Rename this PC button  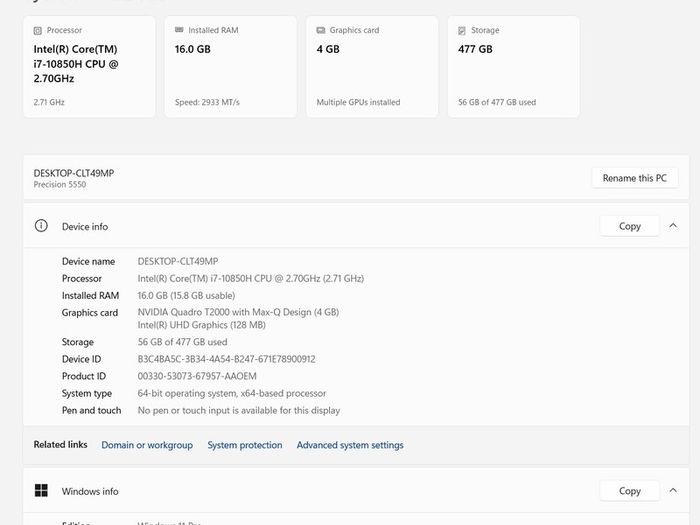click(634, 178)
